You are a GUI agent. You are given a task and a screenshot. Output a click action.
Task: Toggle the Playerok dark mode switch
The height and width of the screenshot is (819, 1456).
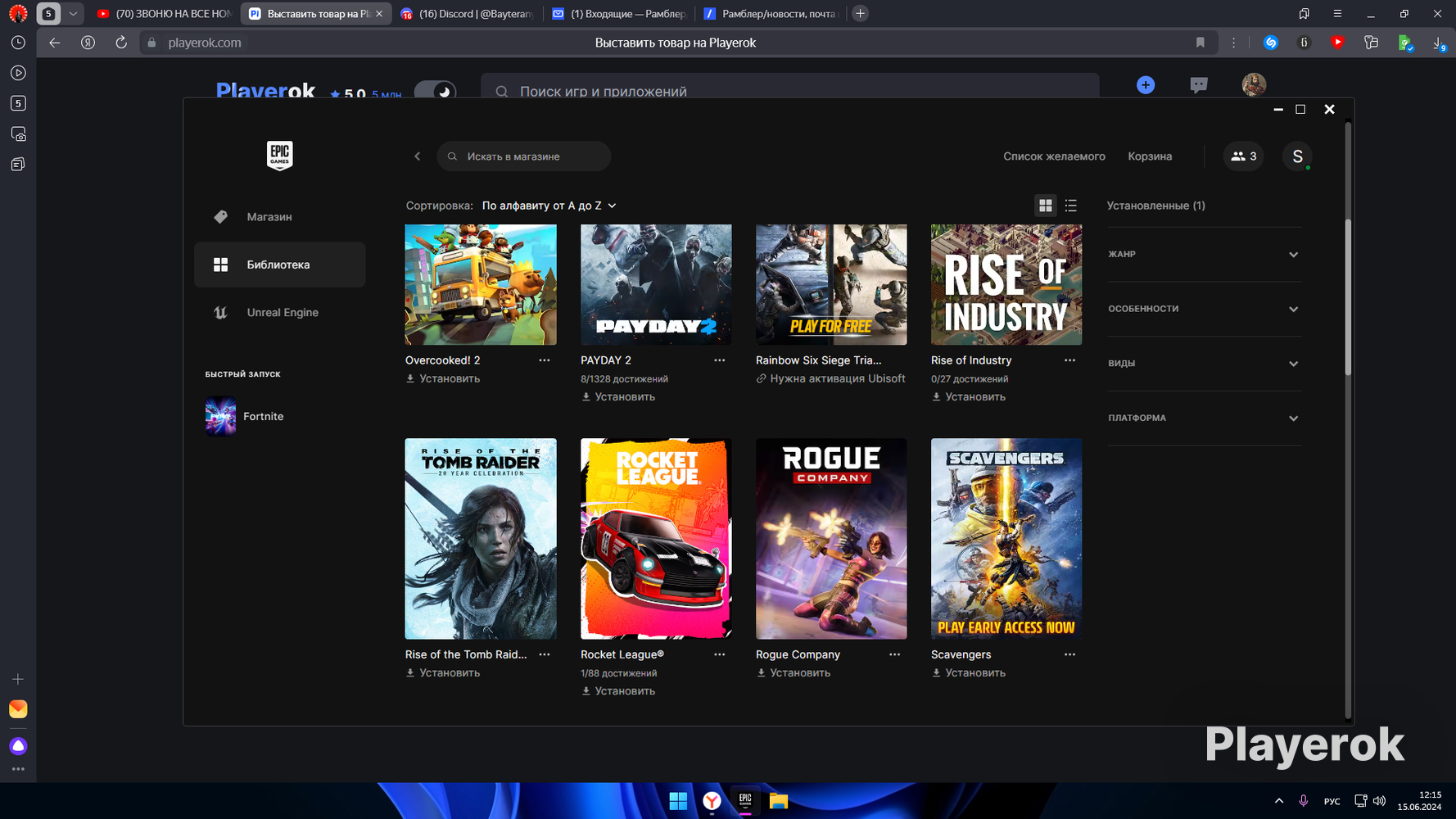pos(435,91)
